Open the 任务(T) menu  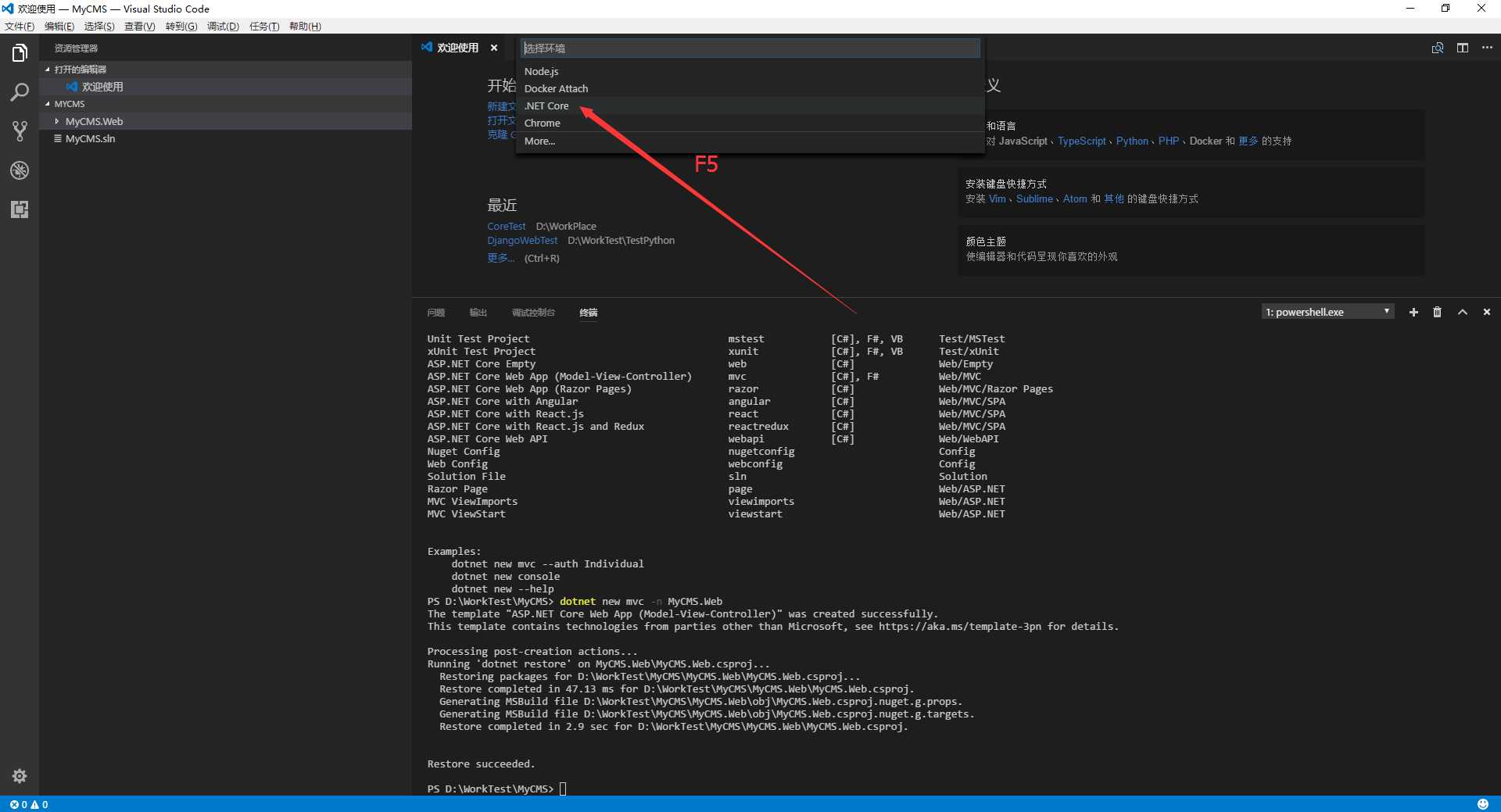(264, 27)
